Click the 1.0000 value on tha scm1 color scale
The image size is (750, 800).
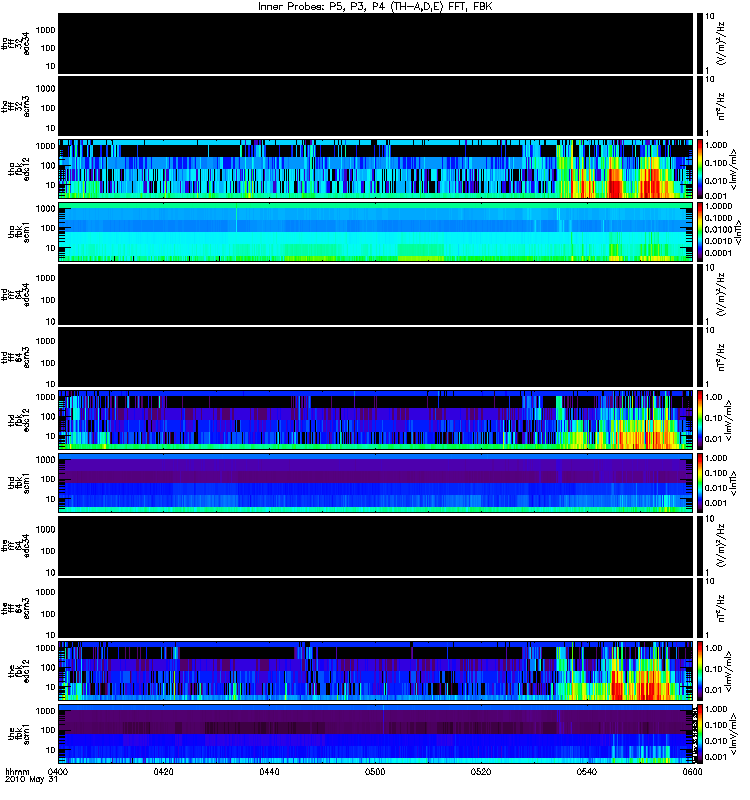click(x=718, y=206)
